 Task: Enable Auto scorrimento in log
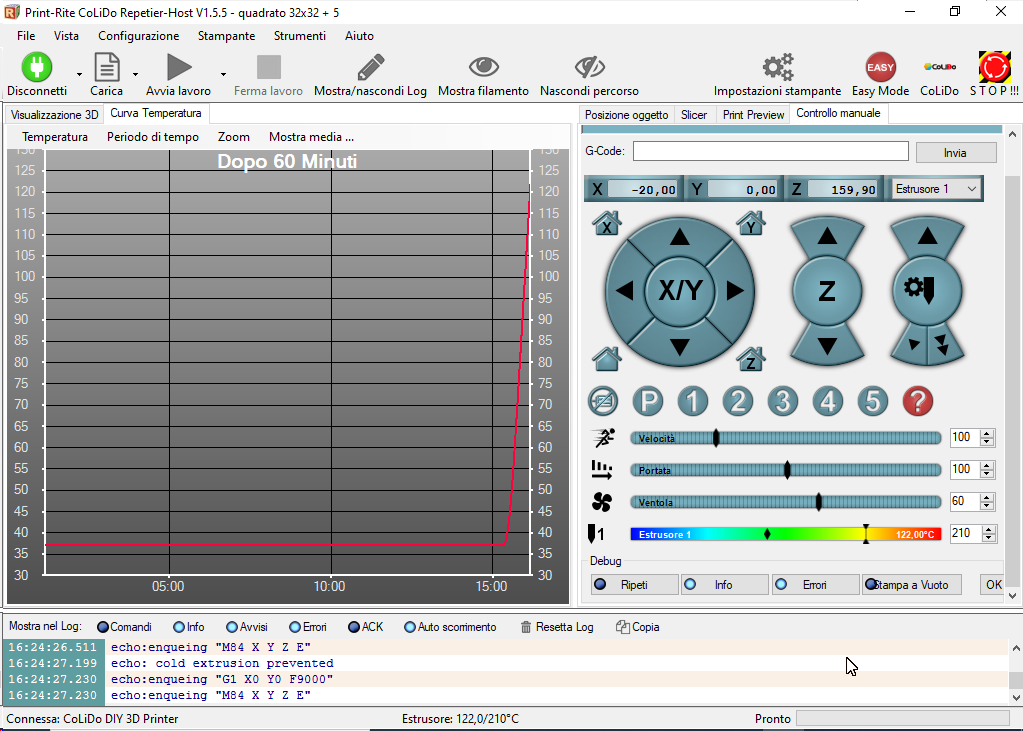(x=410, y=627)
